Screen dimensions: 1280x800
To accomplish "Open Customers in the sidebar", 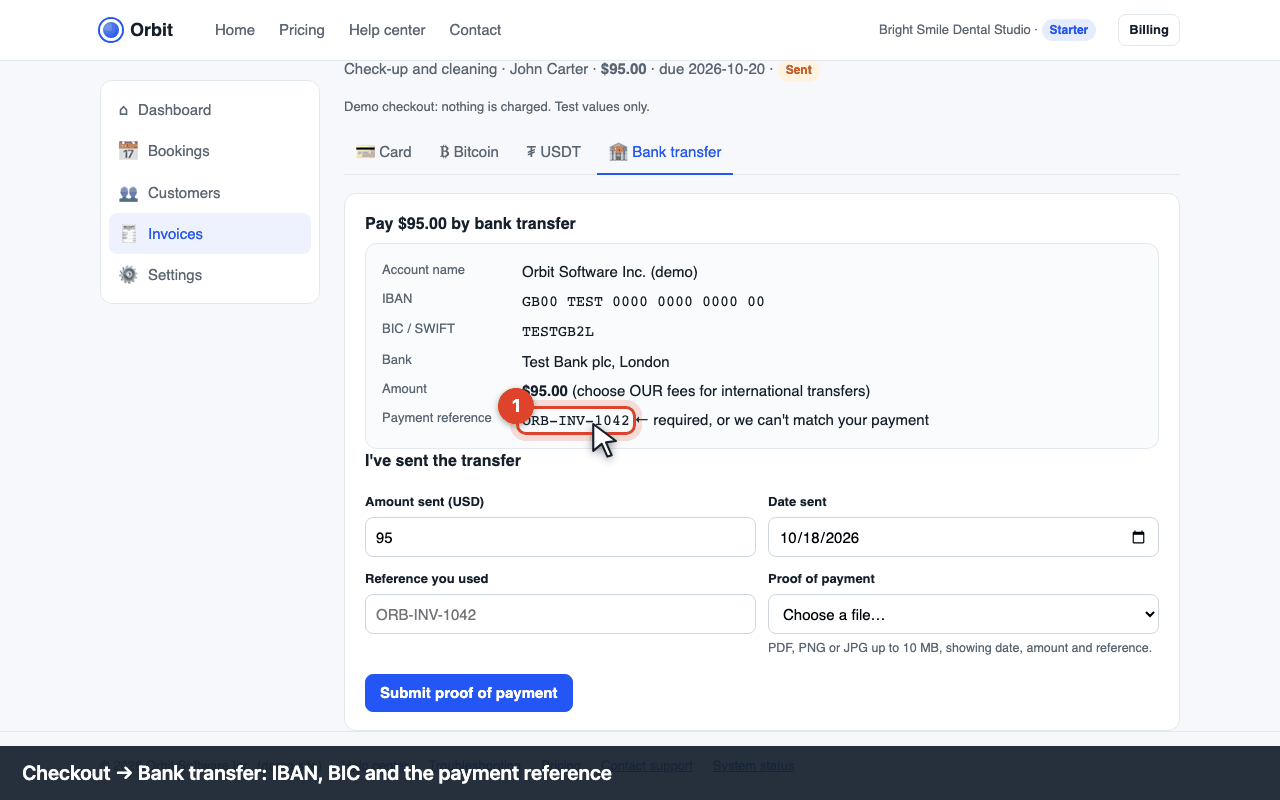I will coord(210,193).
